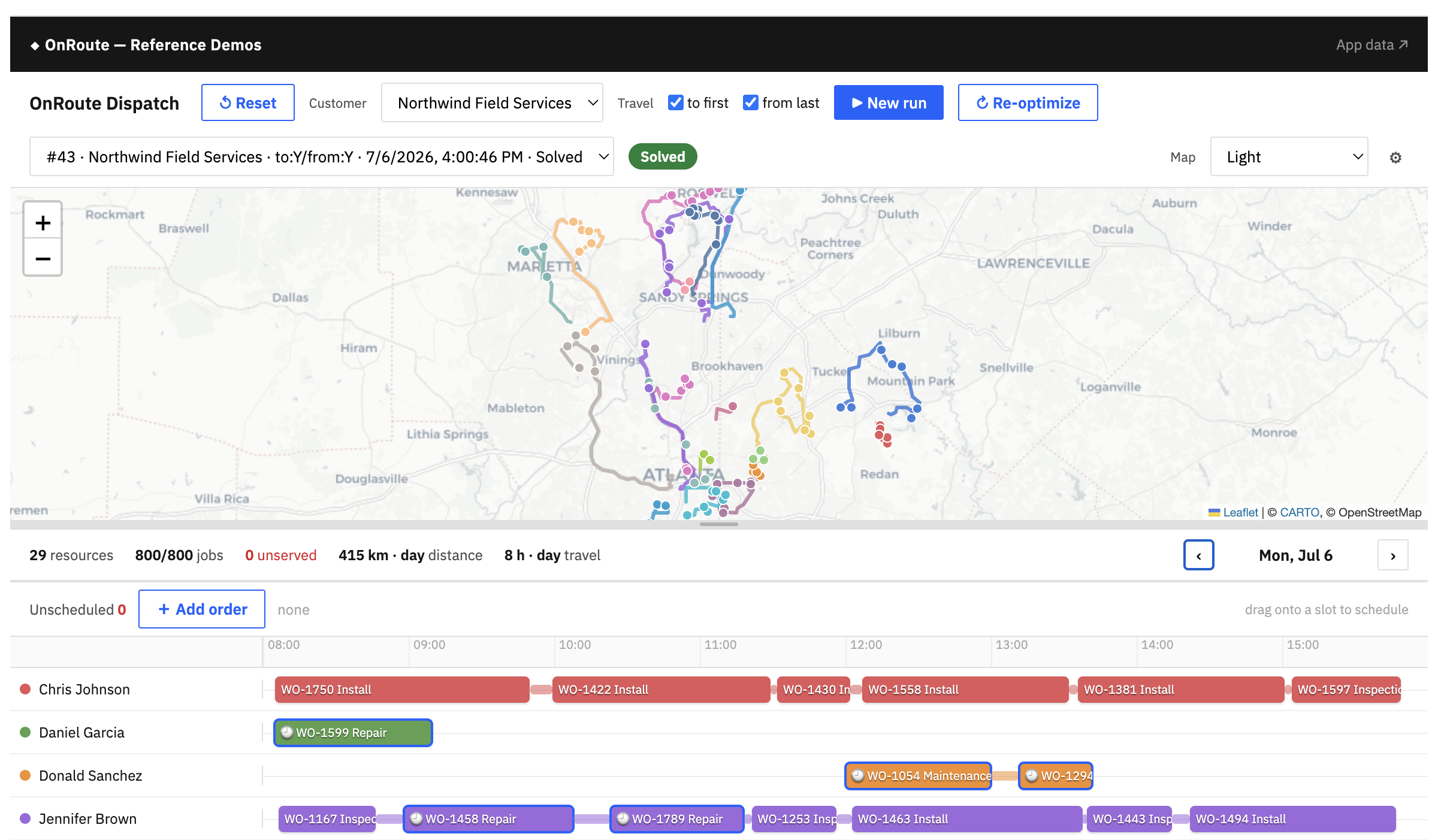Click clock icon on WO-1294 job

tap(1032, 775)
